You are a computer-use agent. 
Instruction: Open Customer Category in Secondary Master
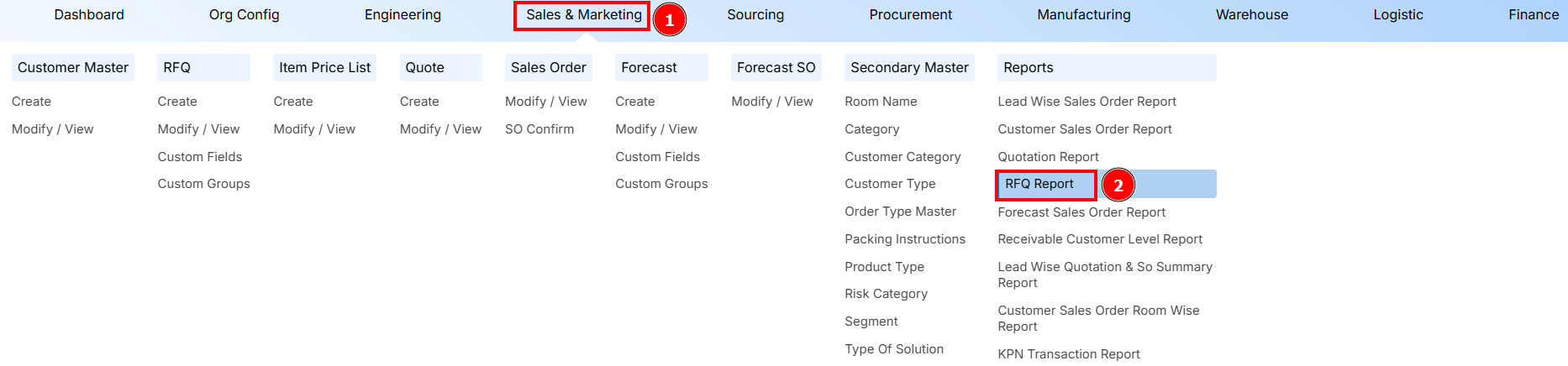click(902, 157)
